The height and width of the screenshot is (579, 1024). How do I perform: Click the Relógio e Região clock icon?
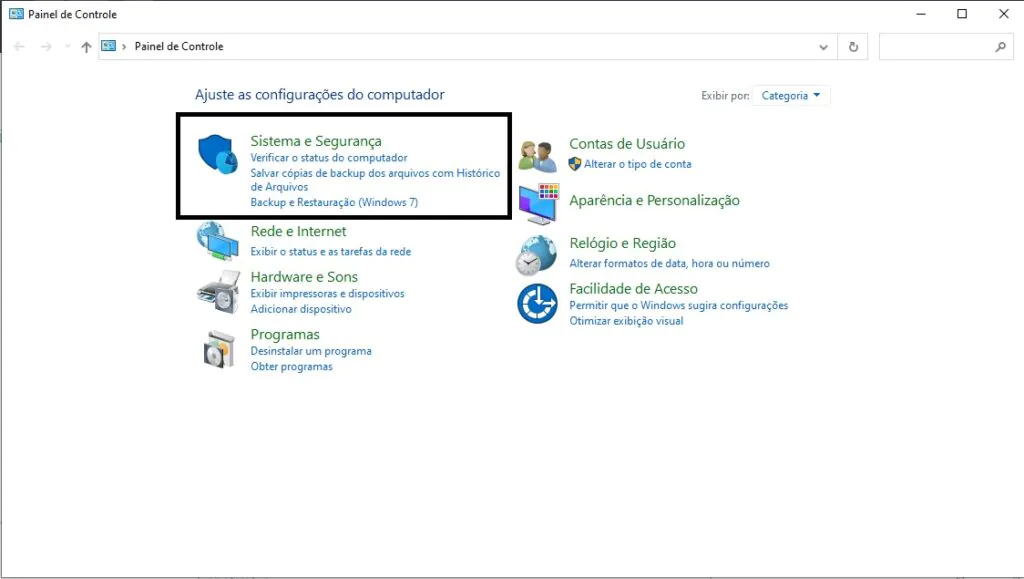tap(537, 255)
